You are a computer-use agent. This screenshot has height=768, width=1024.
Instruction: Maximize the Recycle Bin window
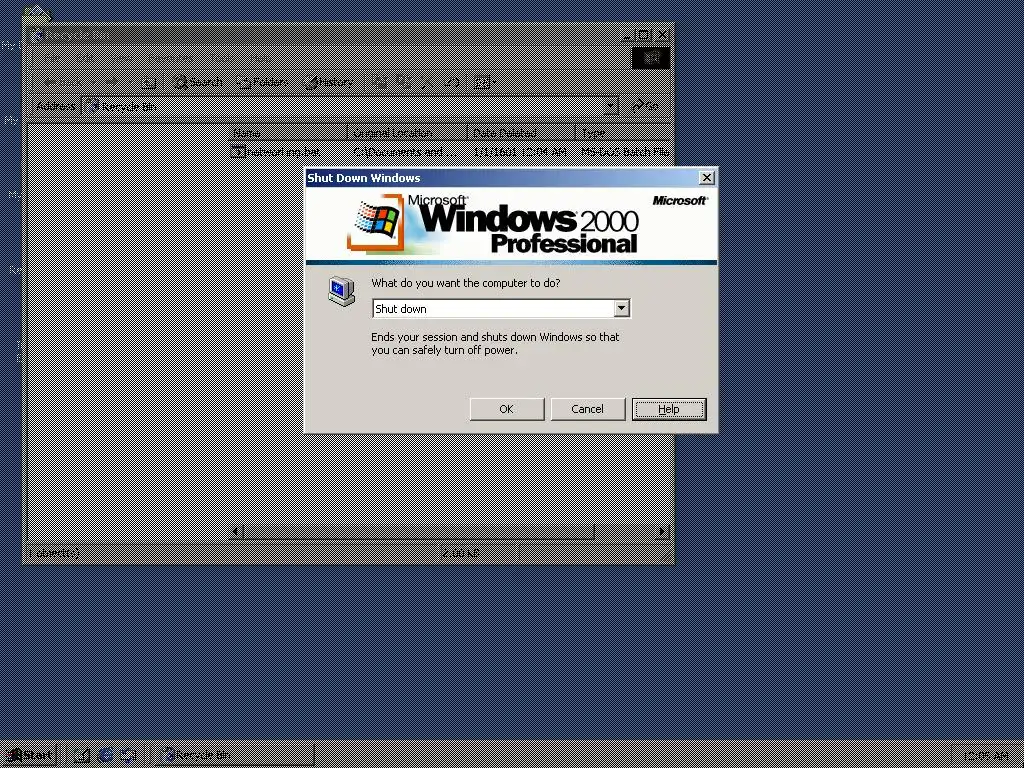click(x=643, y=35)
